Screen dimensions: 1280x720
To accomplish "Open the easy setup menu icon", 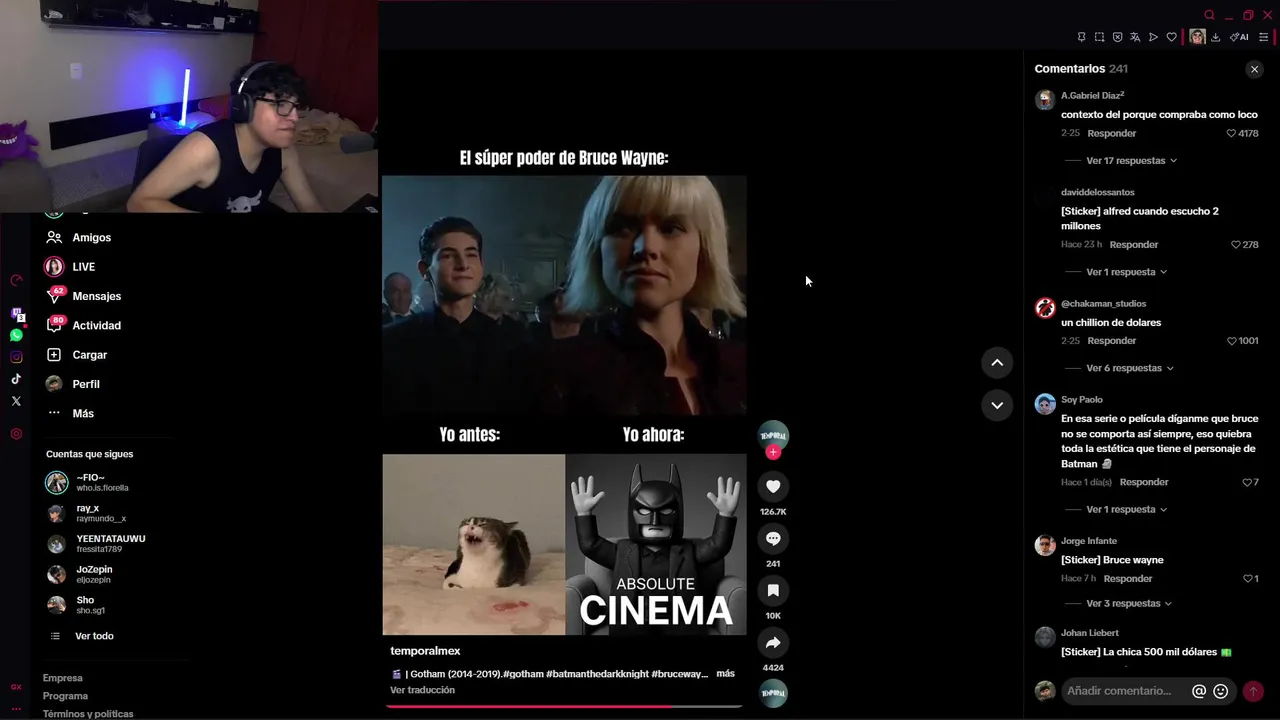I will (1263, 37).
